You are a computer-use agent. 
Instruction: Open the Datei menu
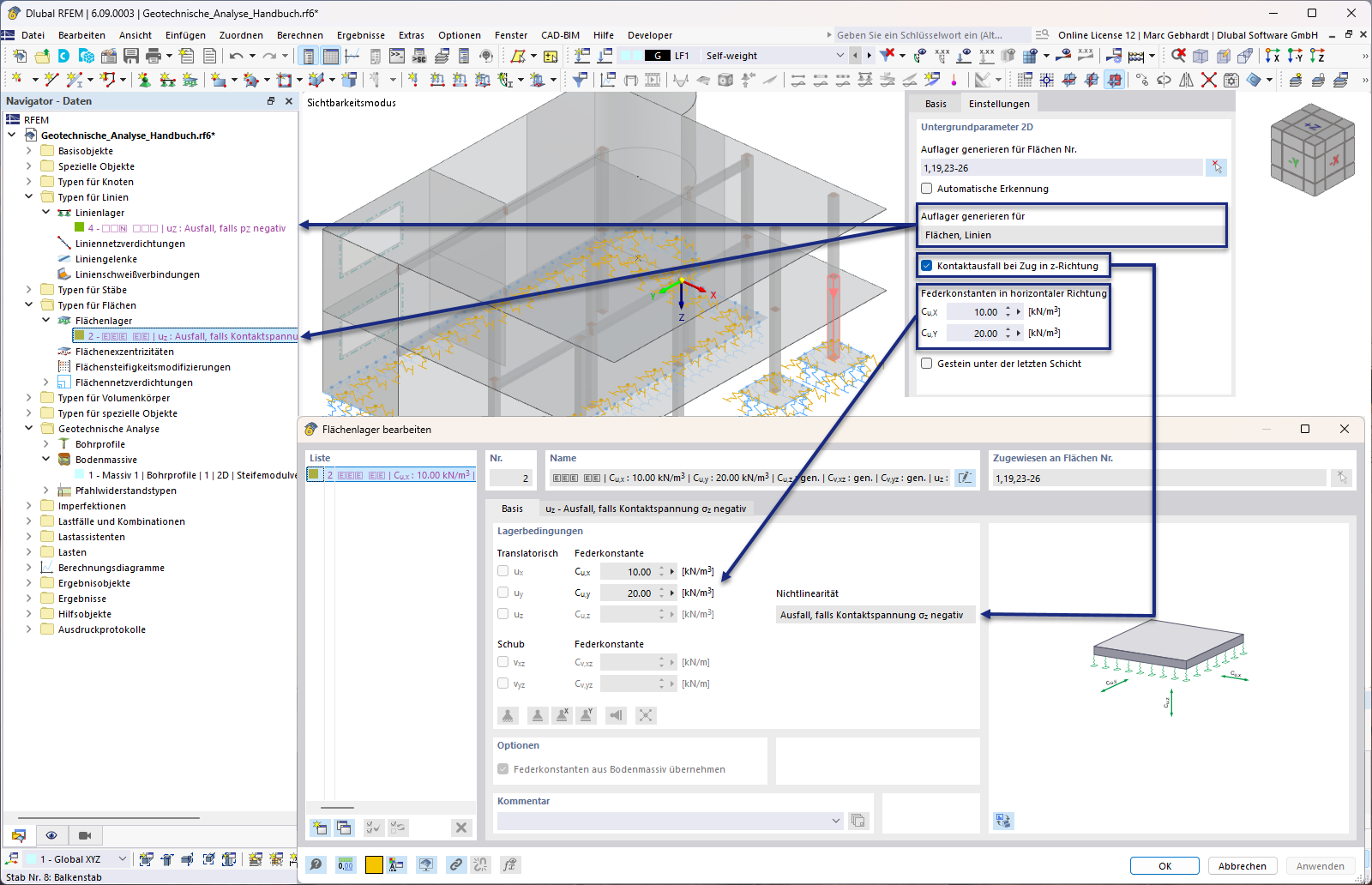(x=33, y=35)
